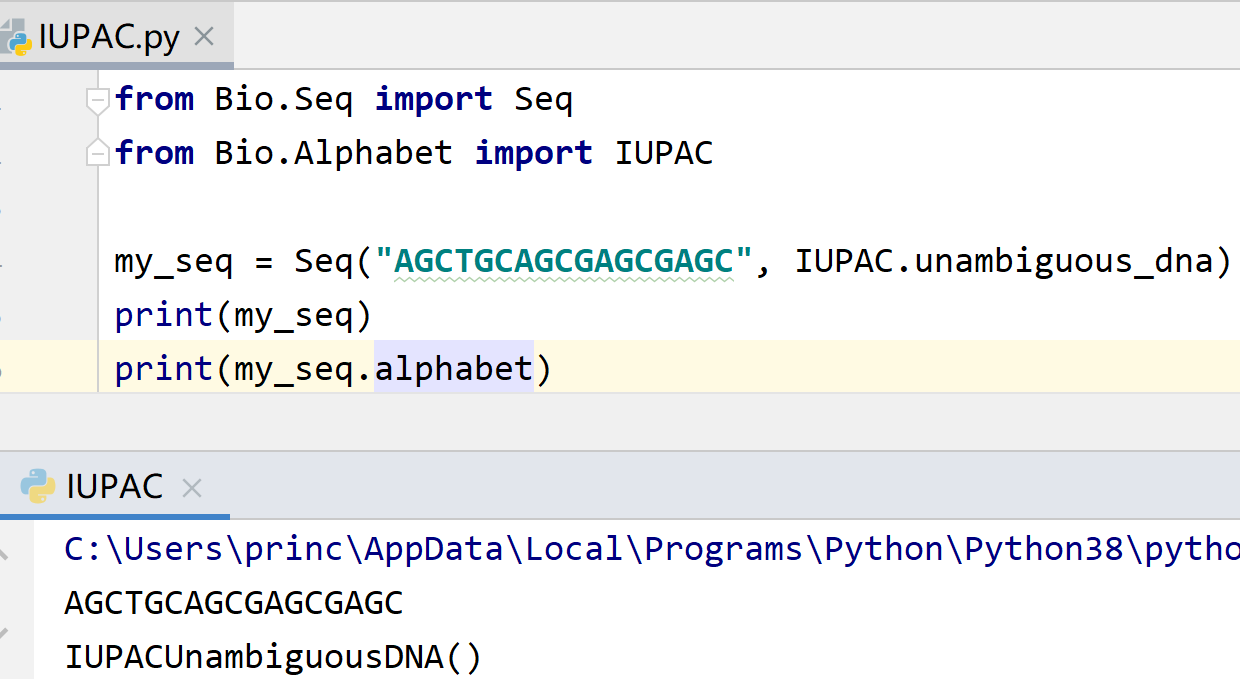Click Bio.Seq module name in import
1240x679 pixels.
coord(283,99)
